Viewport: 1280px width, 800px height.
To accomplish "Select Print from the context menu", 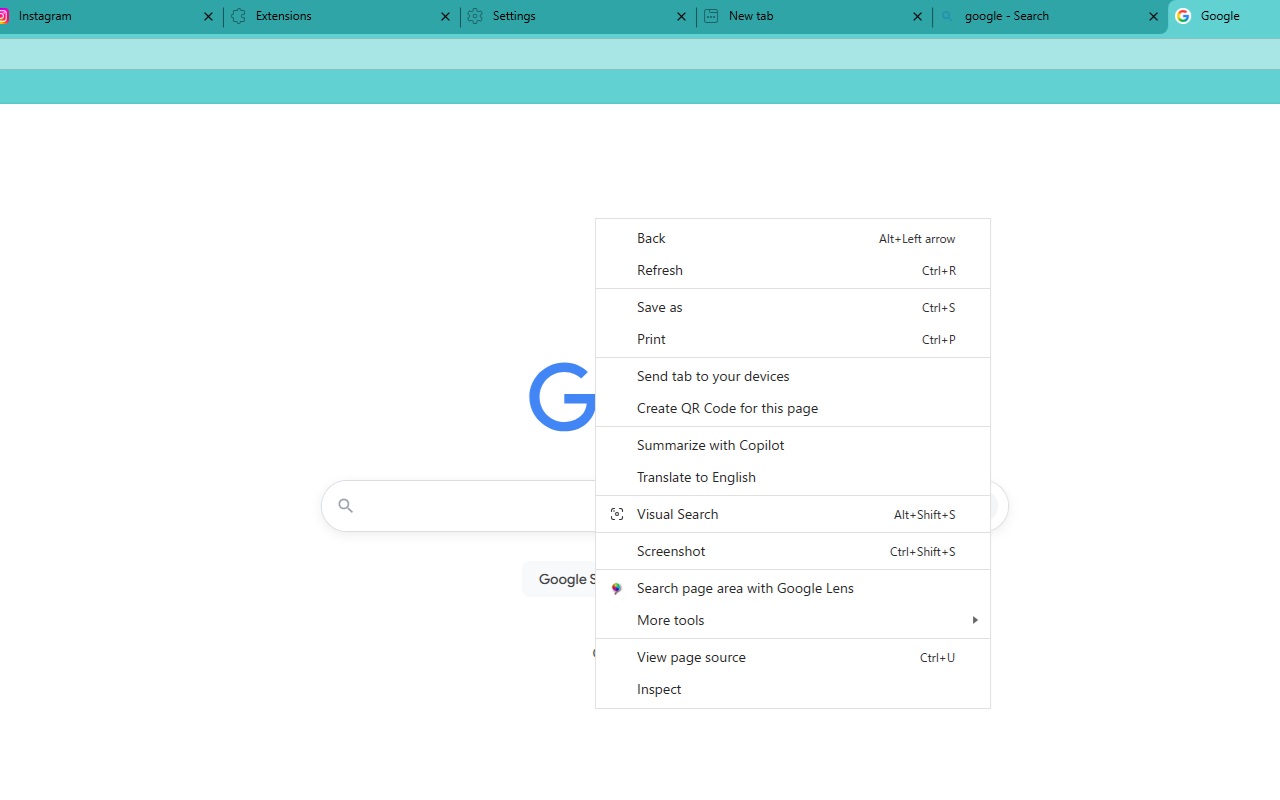I will [793, 339].
